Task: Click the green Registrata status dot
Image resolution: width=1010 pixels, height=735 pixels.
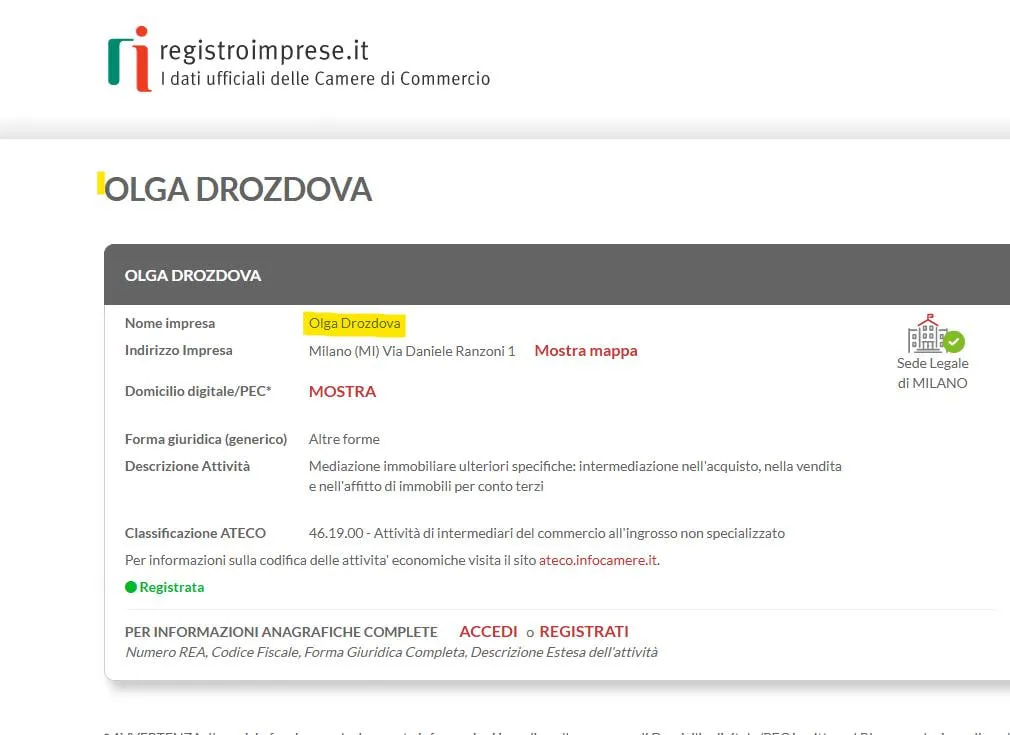Action: 130,587
